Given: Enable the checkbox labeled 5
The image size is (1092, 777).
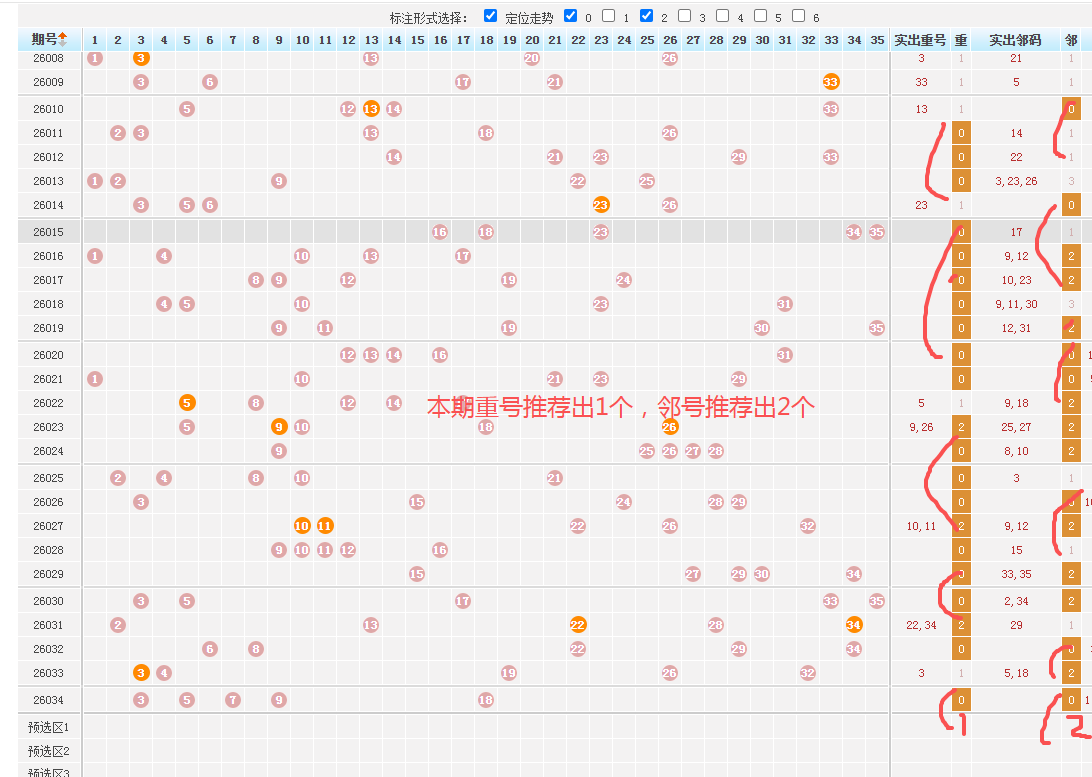Looking at the screenshot, I should coord(760,15).
